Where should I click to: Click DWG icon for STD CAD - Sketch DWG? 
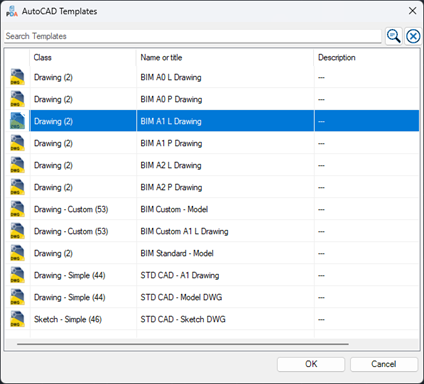point(17,319)
